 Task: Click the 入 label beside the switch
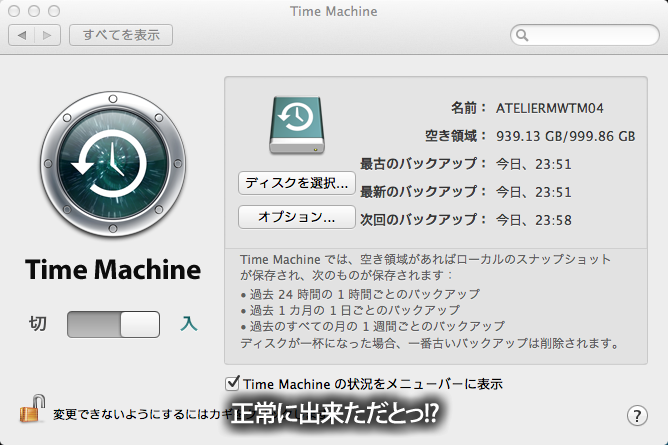point(188,324)
